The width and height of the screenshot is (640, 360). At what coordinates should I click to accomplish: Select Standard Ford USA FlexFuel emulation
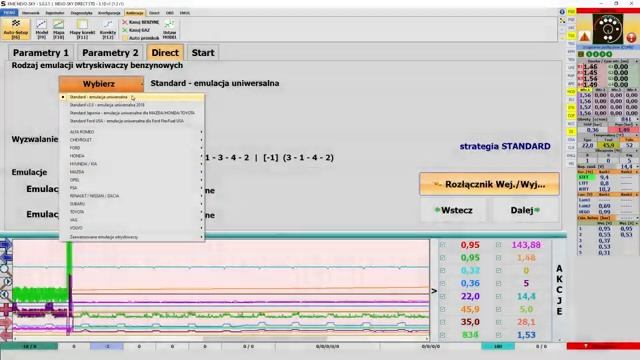(x=132, y=121)
